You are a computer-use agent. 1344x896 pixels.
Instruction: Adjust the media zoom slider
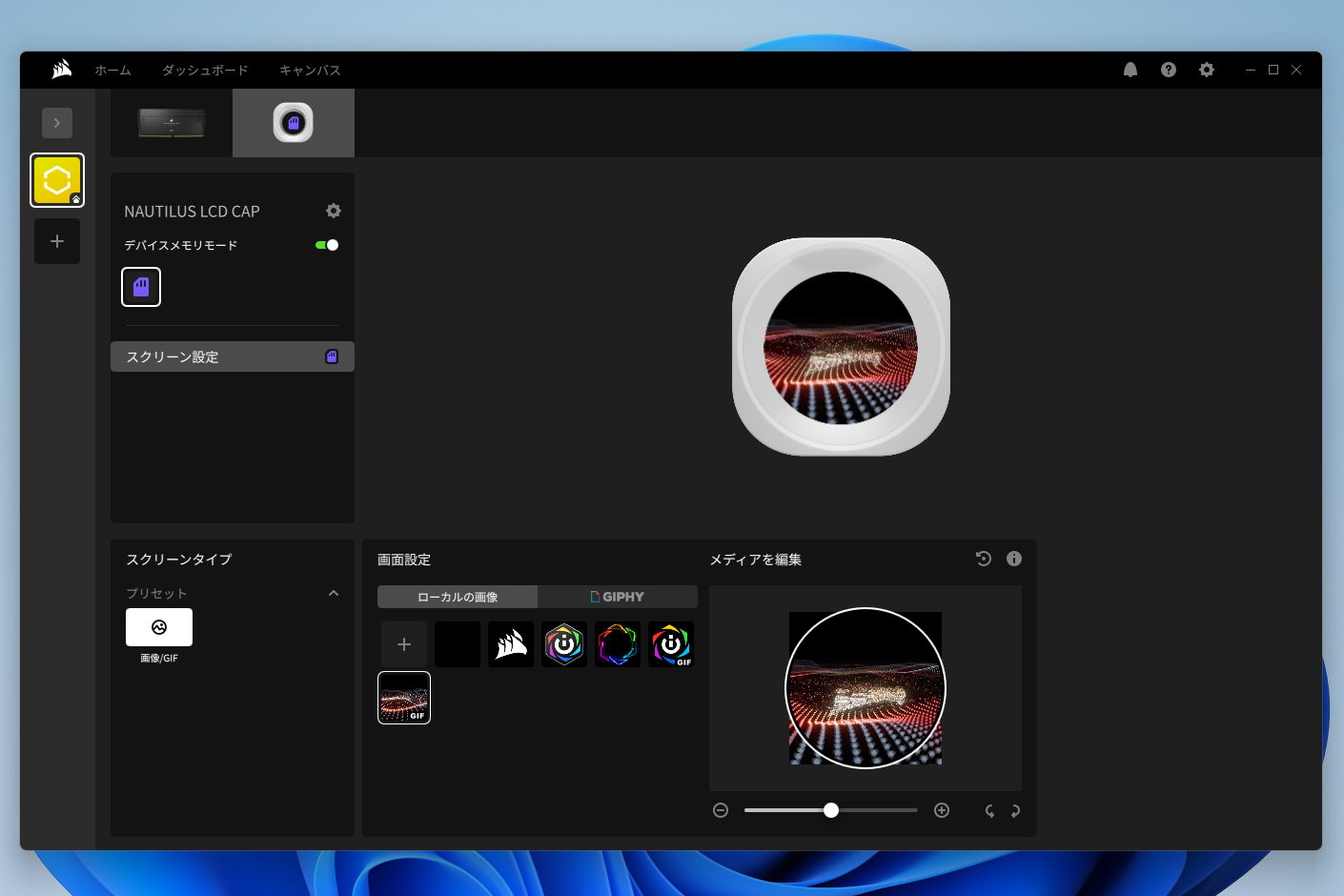tap(831, 810)
